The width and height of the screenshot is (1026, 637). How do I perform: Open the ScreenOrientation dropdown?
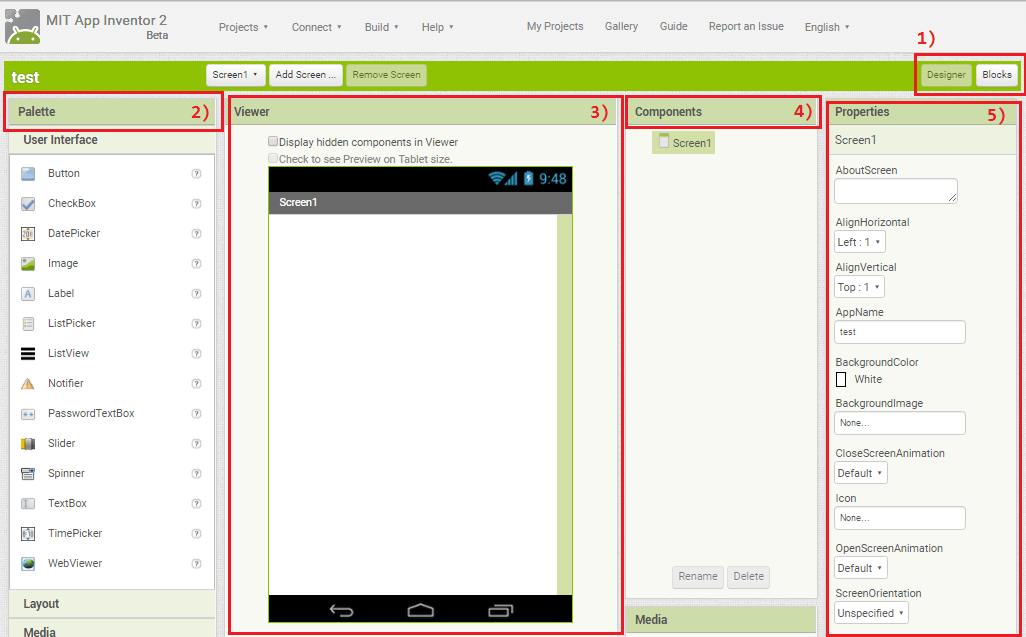click(870, 612)
